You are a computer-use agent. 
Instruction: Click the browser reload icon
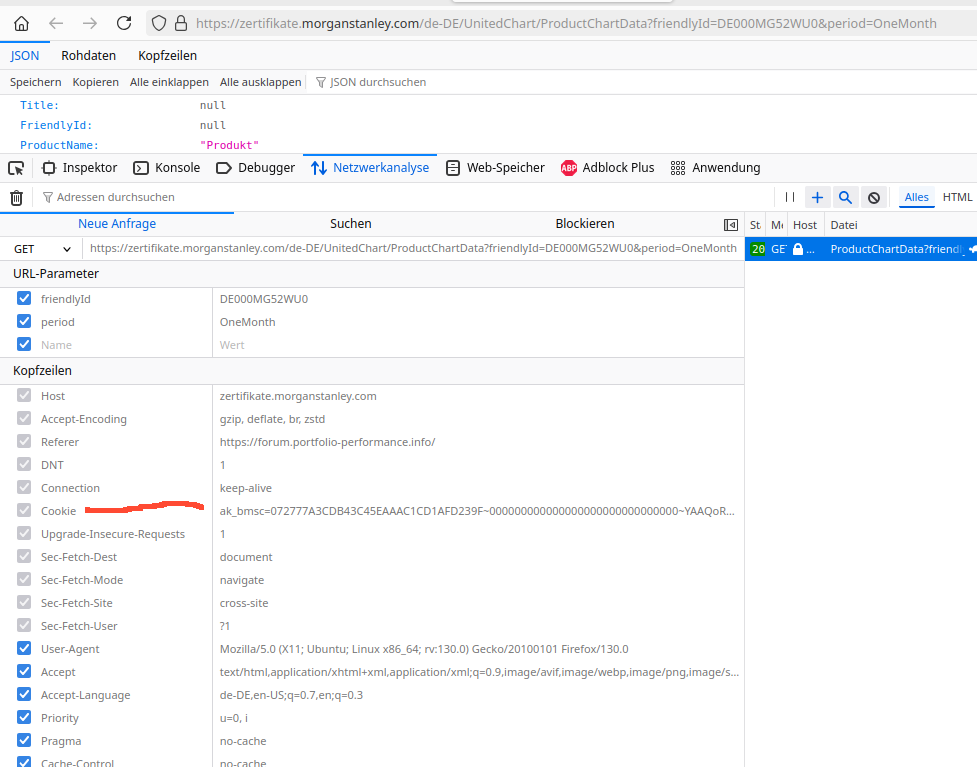(124, 24)
